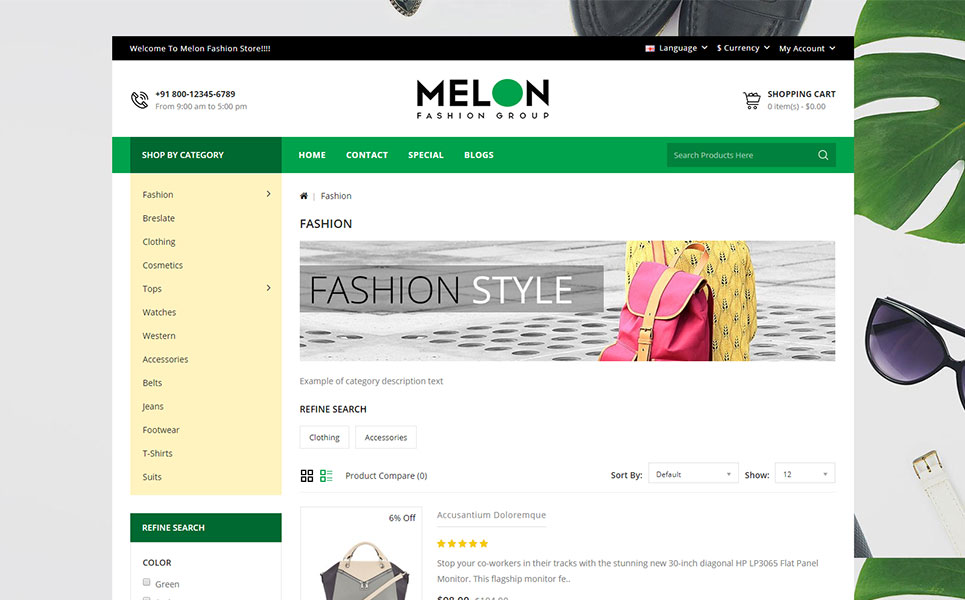Screen dimensions: 965x600
Task: Switch to grid view
Action: coord(307,476)
